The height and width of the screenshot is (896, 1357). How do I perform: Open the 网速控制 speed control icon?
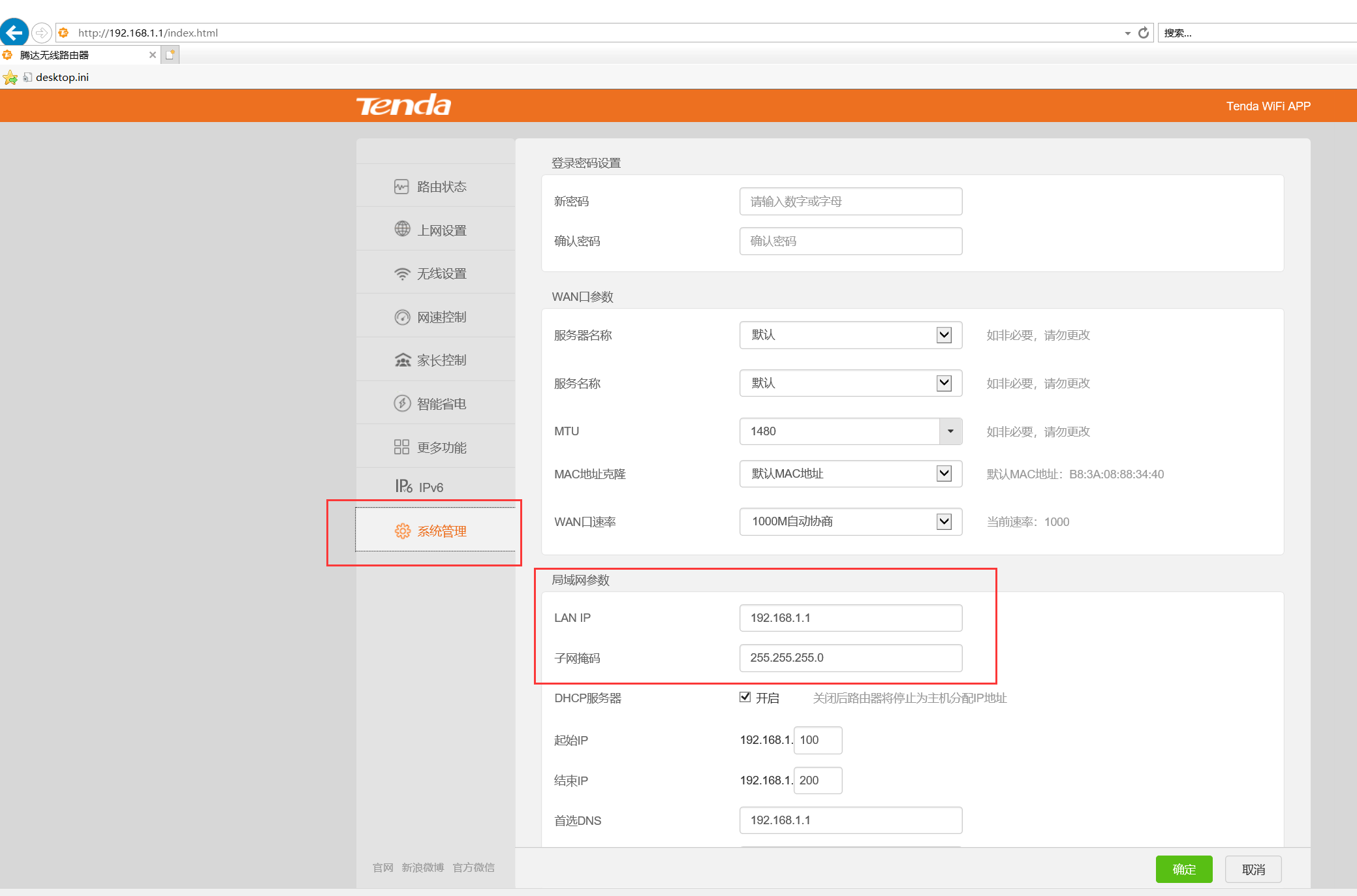(x=402, y=317)
